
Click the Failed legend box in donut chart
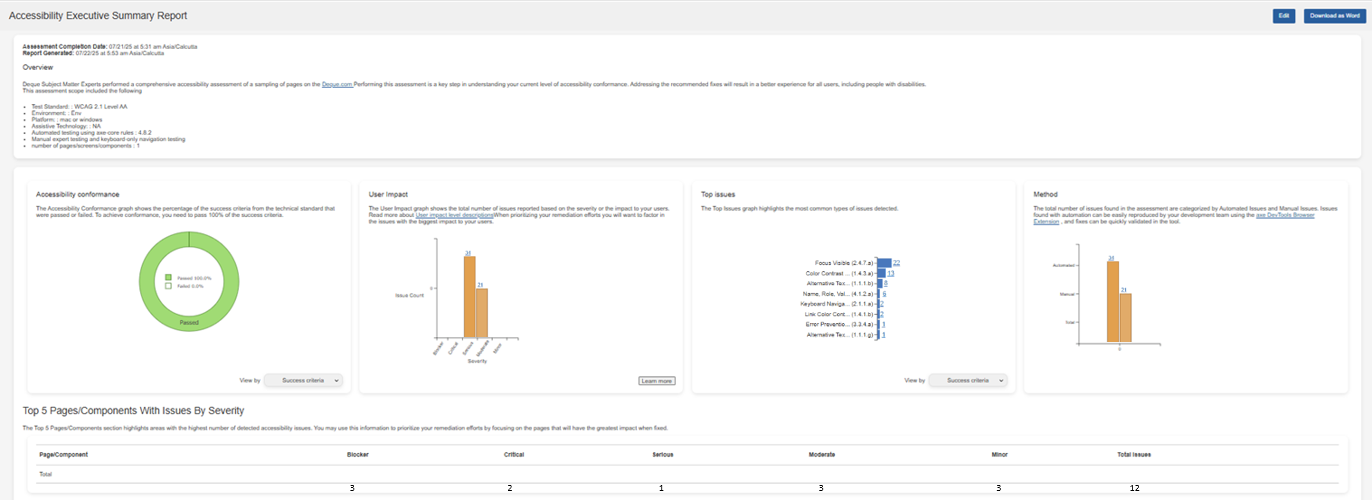[x=170, y=286]
